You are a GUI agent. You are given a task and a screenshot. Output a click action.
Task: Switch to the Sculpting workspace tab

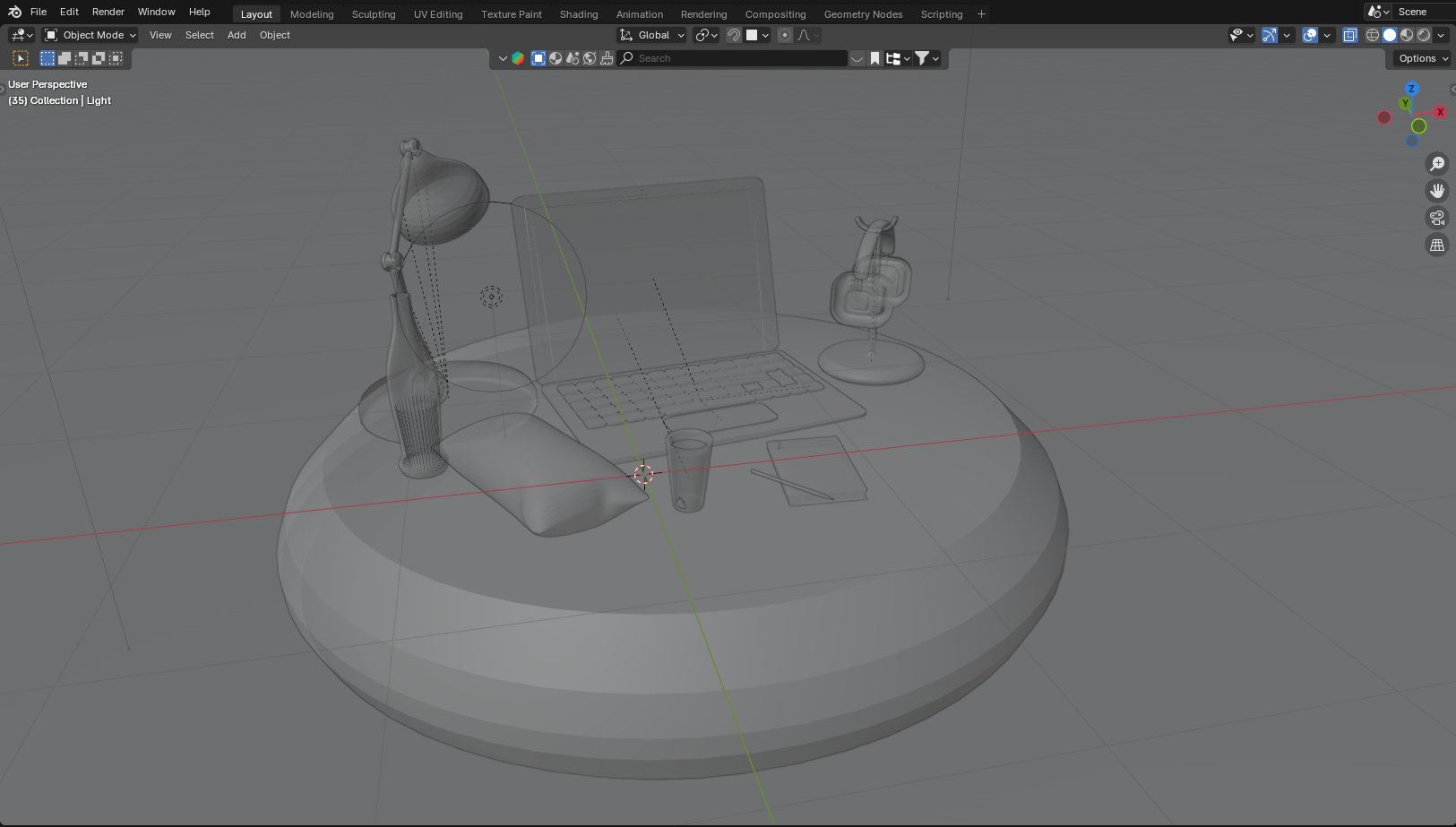tap(373, 14)
